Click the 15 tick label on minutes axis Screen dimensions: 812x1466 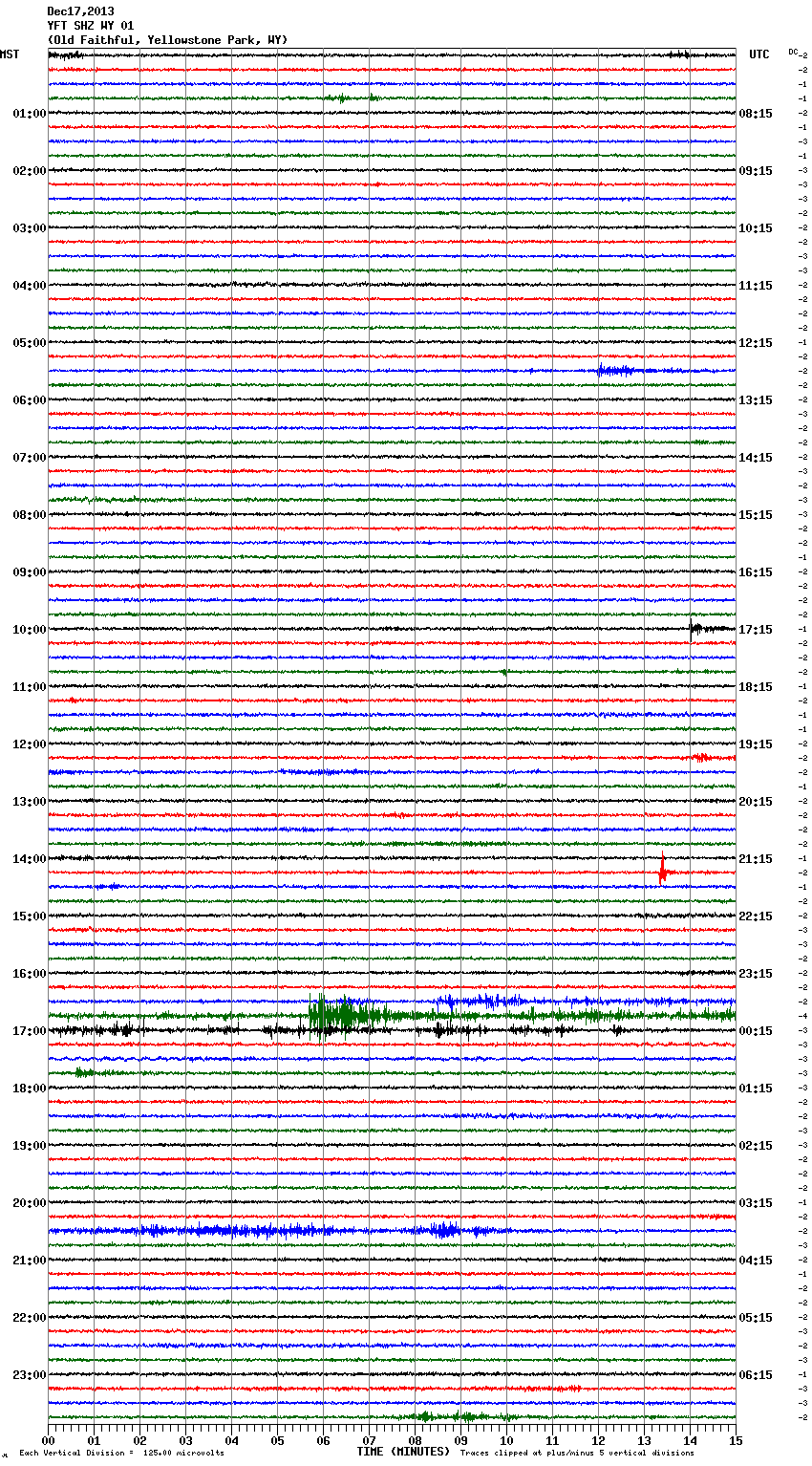pos(736,1440)
